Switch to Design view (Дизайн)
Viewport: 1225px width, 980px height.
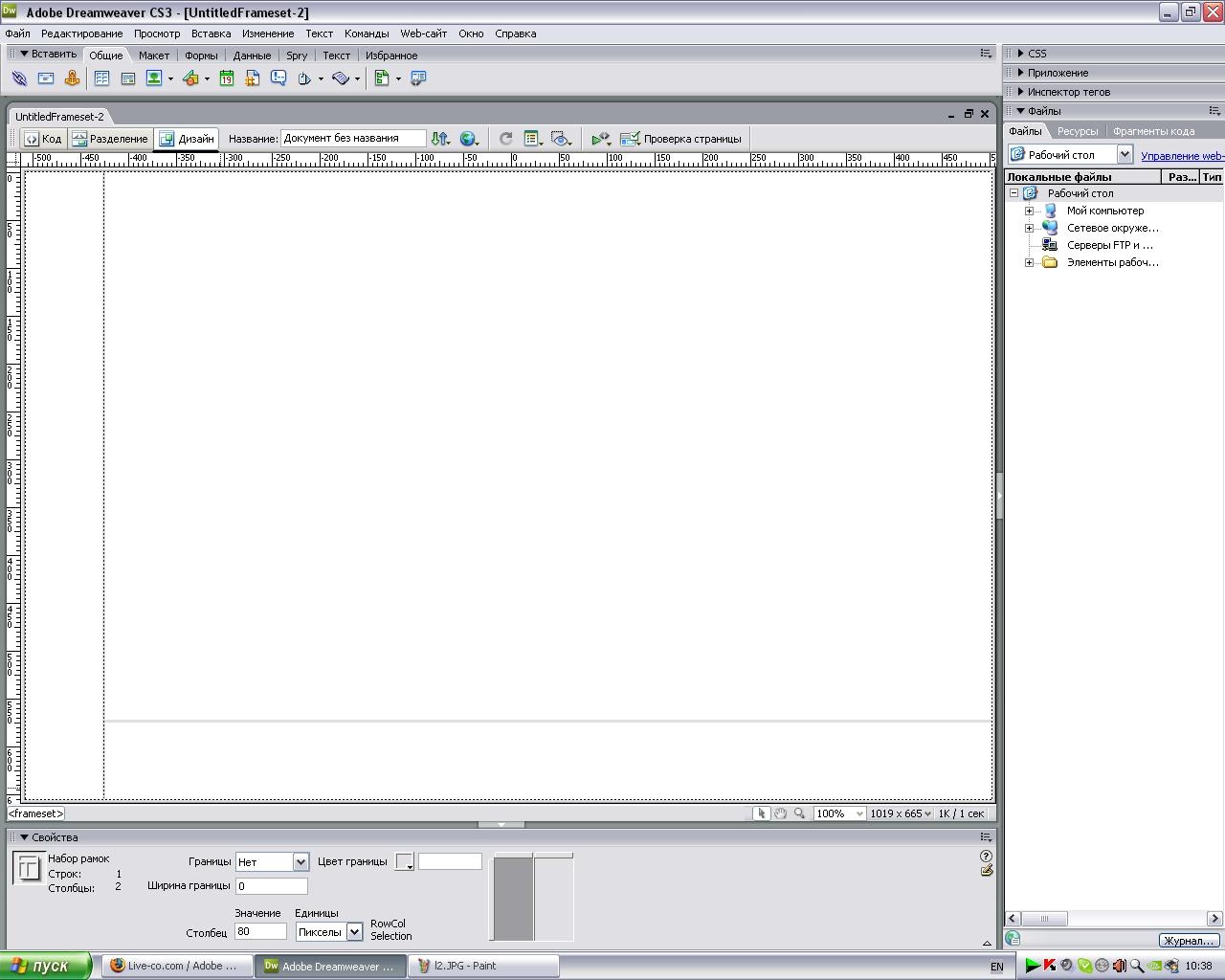point(187,139)
